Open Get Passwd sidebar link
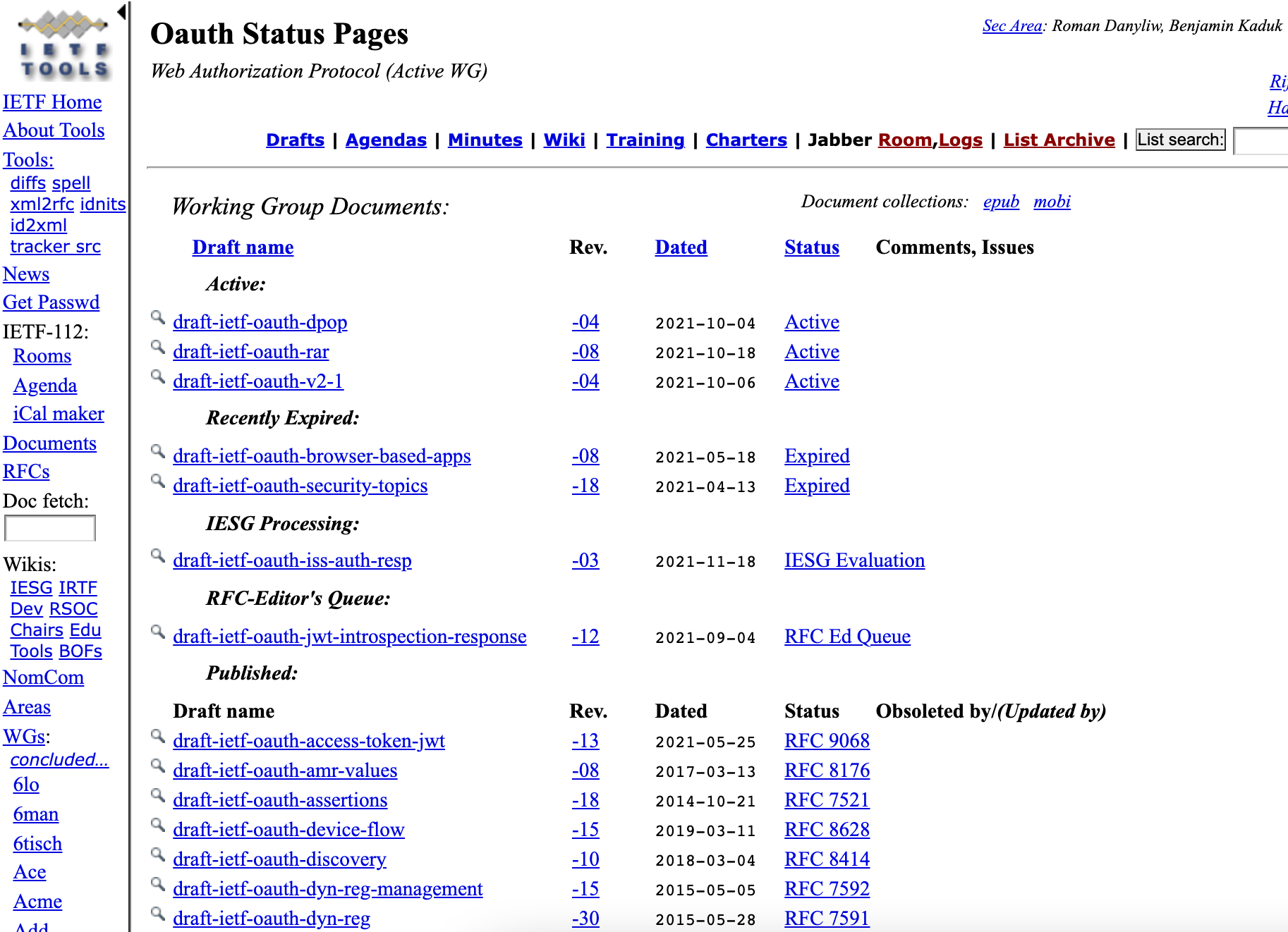Image resolution: width=1288 pixels, height=932 pixels. [x=51, y=302]
